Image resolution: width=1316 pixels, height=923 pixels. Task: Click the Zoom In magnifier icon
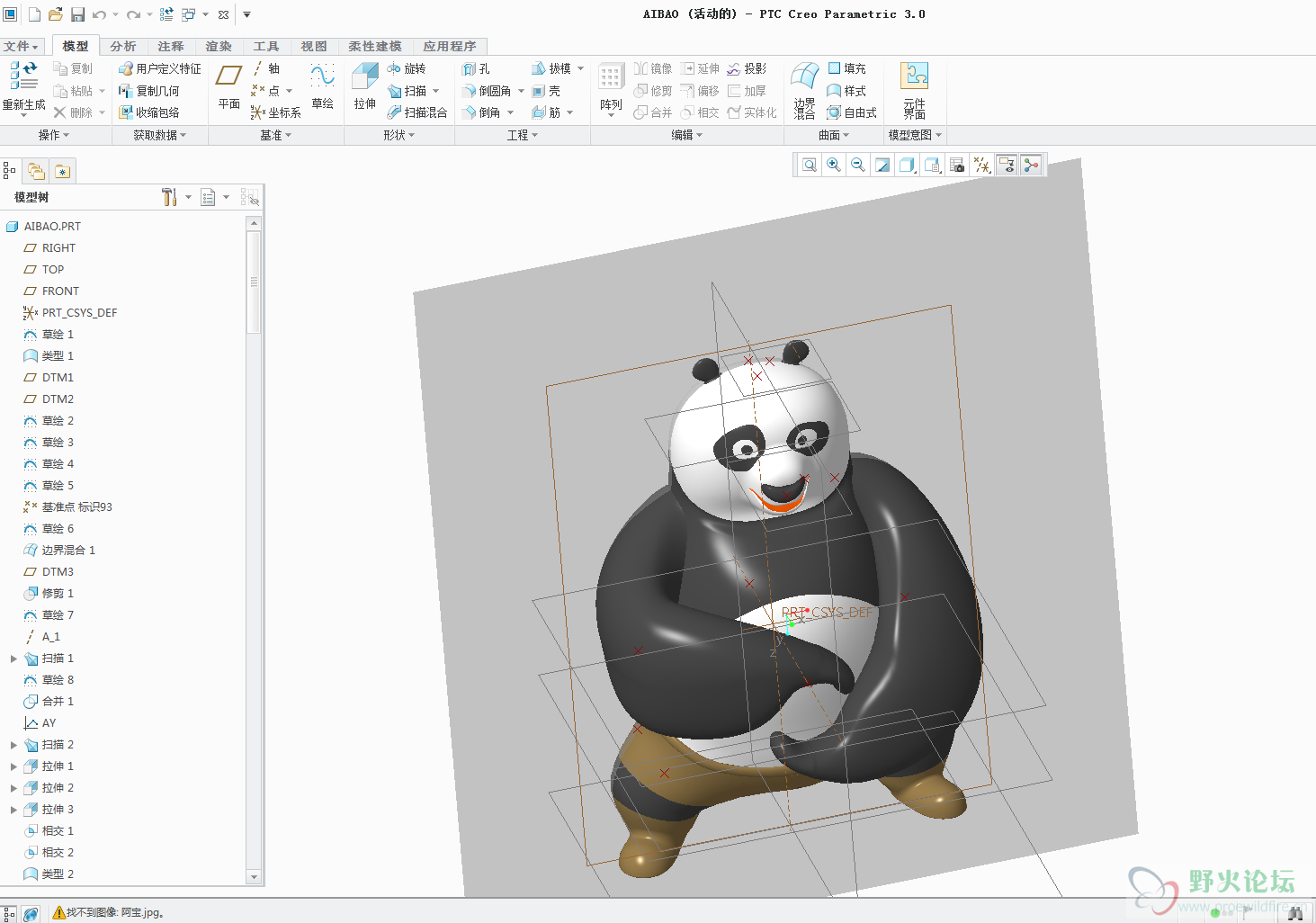click(x=834, y=165)
